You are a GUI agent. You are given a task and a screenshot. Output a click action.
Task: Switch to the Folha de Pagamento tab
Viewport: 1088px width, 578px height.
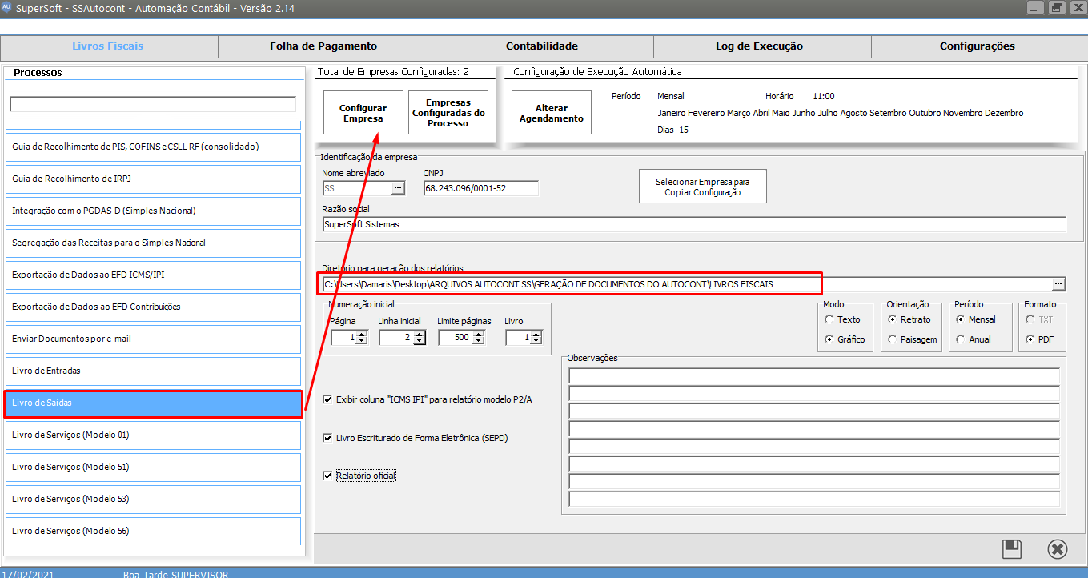323,46
